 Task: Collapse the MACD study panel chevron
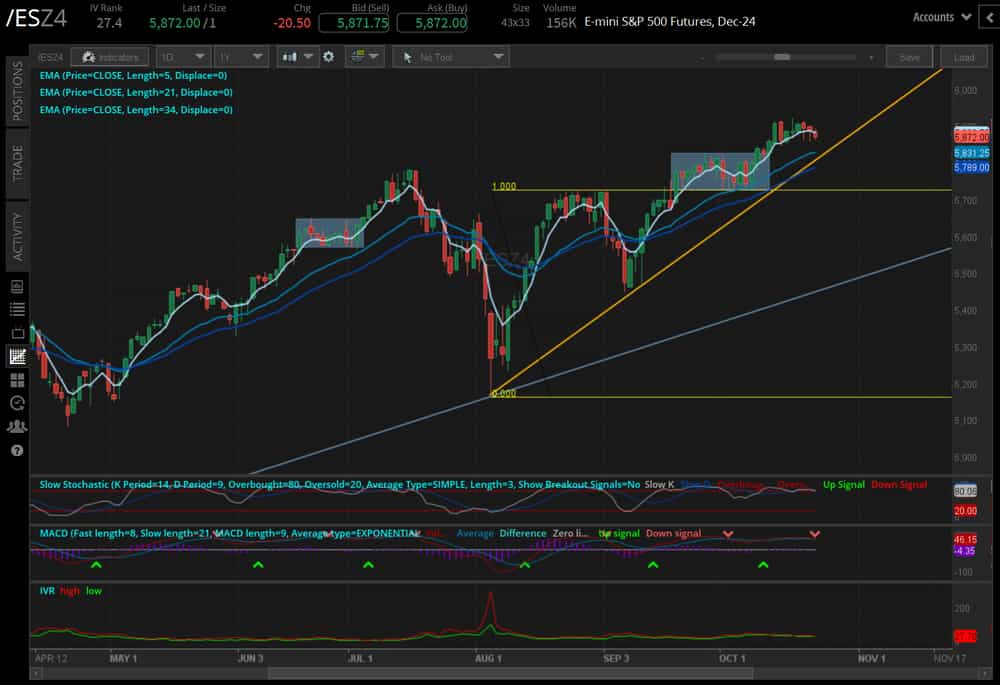click(x=814, y=533)
